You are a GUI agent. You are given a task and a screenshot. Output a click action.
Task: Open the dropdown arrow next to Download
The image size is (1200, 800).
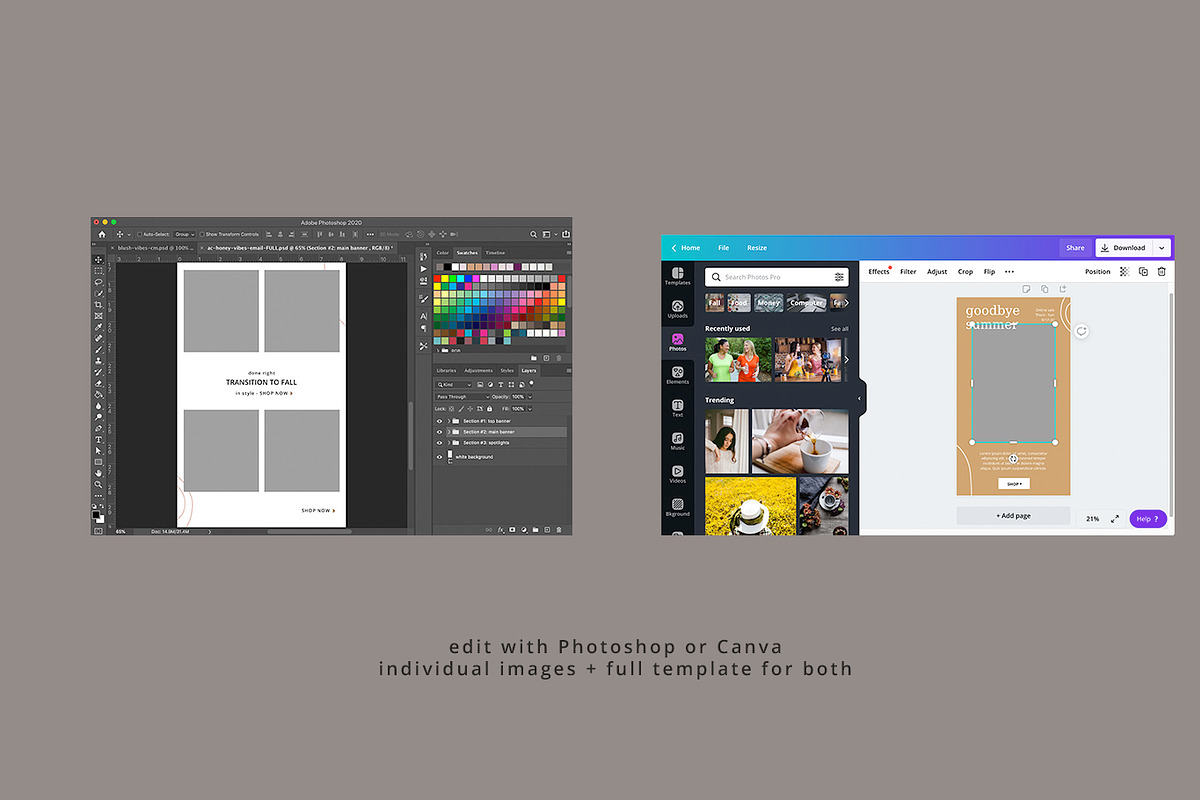click(1161, 248)
